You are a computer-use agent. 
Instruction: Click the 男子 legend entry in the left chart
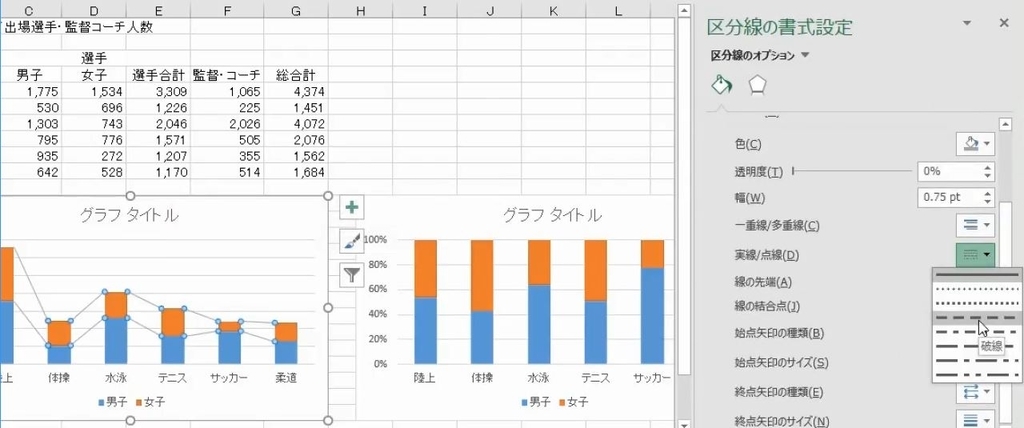112,402
